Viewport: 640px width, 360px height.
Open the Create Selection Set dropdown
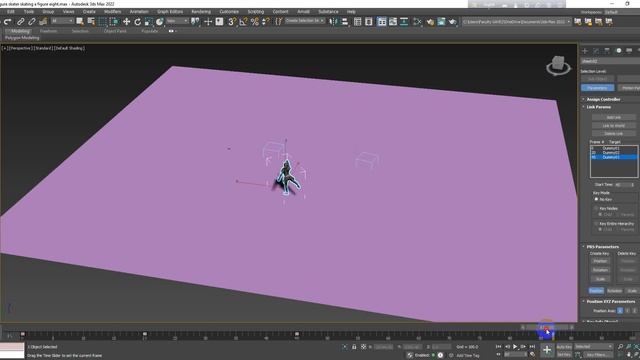(304, 21)
